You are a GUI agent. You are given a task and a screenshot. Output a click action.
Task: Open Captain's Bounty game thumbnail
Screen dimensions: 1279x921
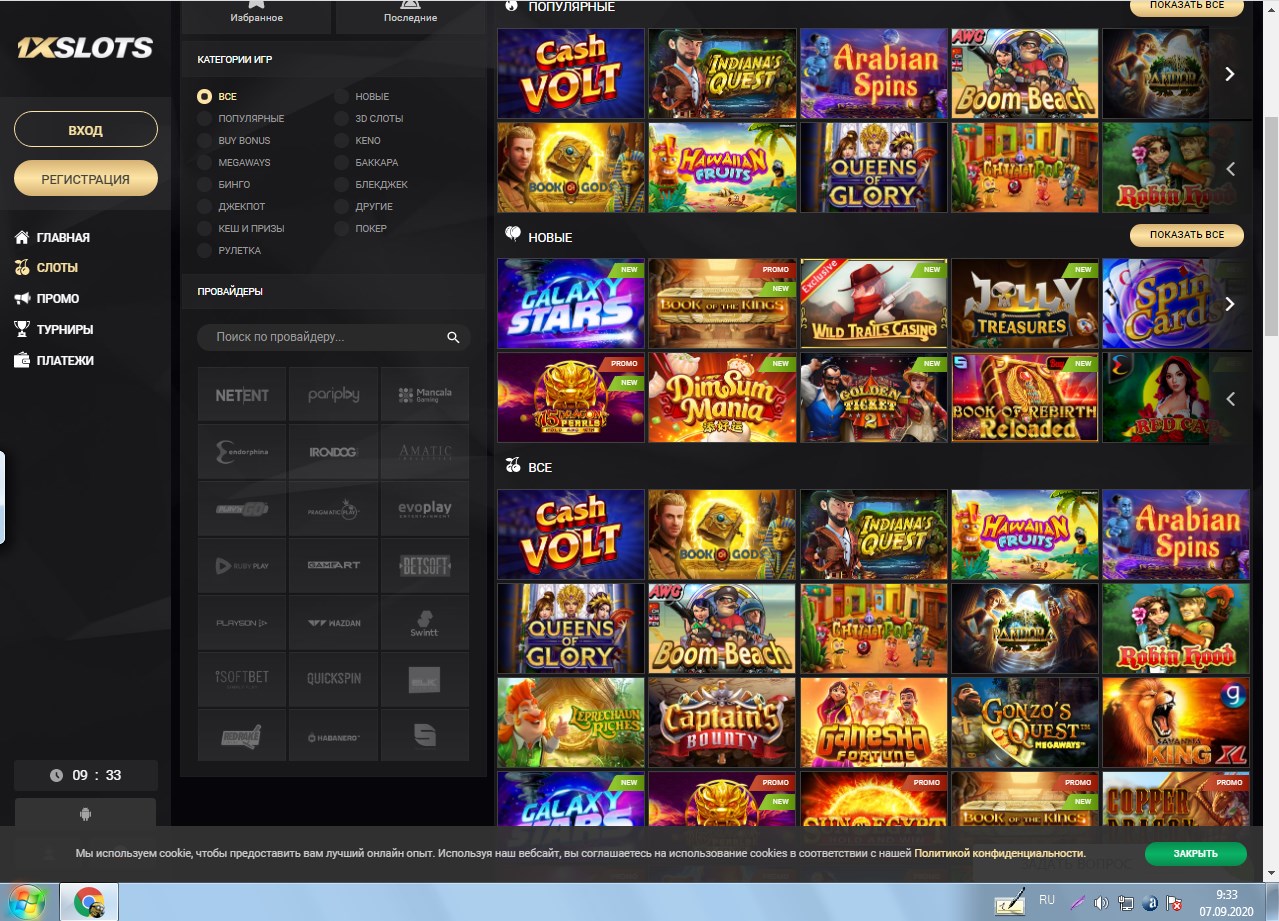(722, 724)
